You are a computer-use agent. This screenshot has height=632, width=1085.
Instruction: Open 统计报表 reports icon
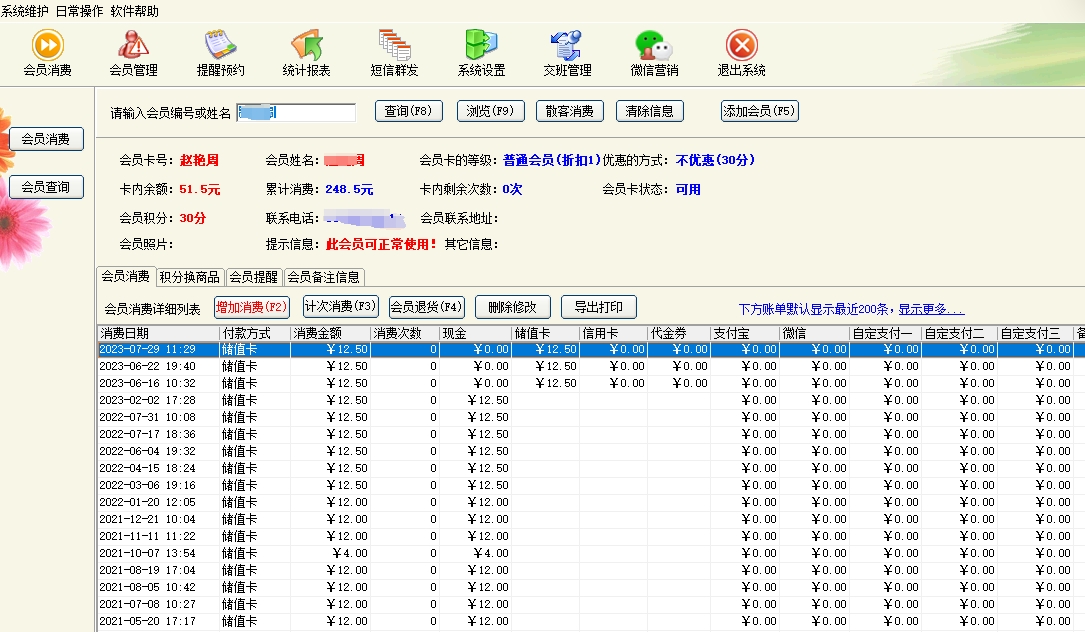(306, 46)
